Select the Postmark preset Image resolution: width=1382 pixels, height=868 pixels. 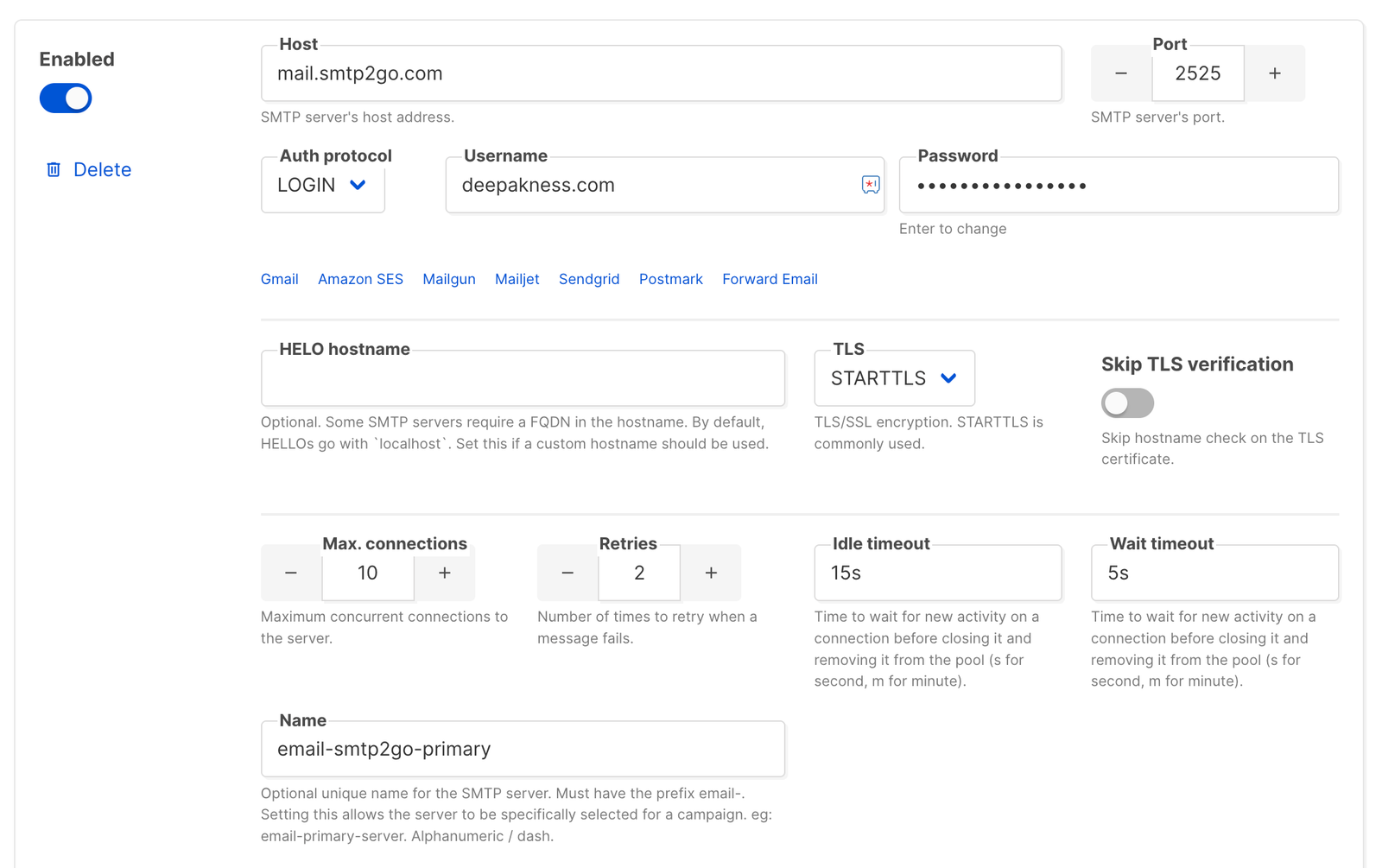670,278
